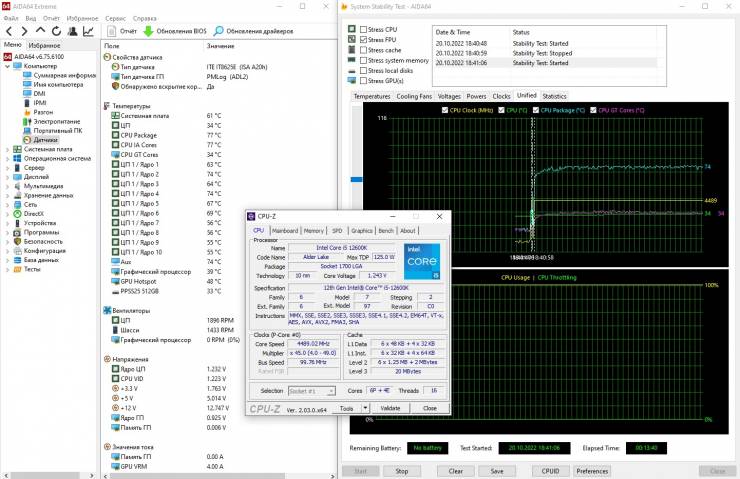The width and height of the screenshot is (740, 479).
Task: Expand Мультимедиа tree node
Action: (x=7, y=186)
